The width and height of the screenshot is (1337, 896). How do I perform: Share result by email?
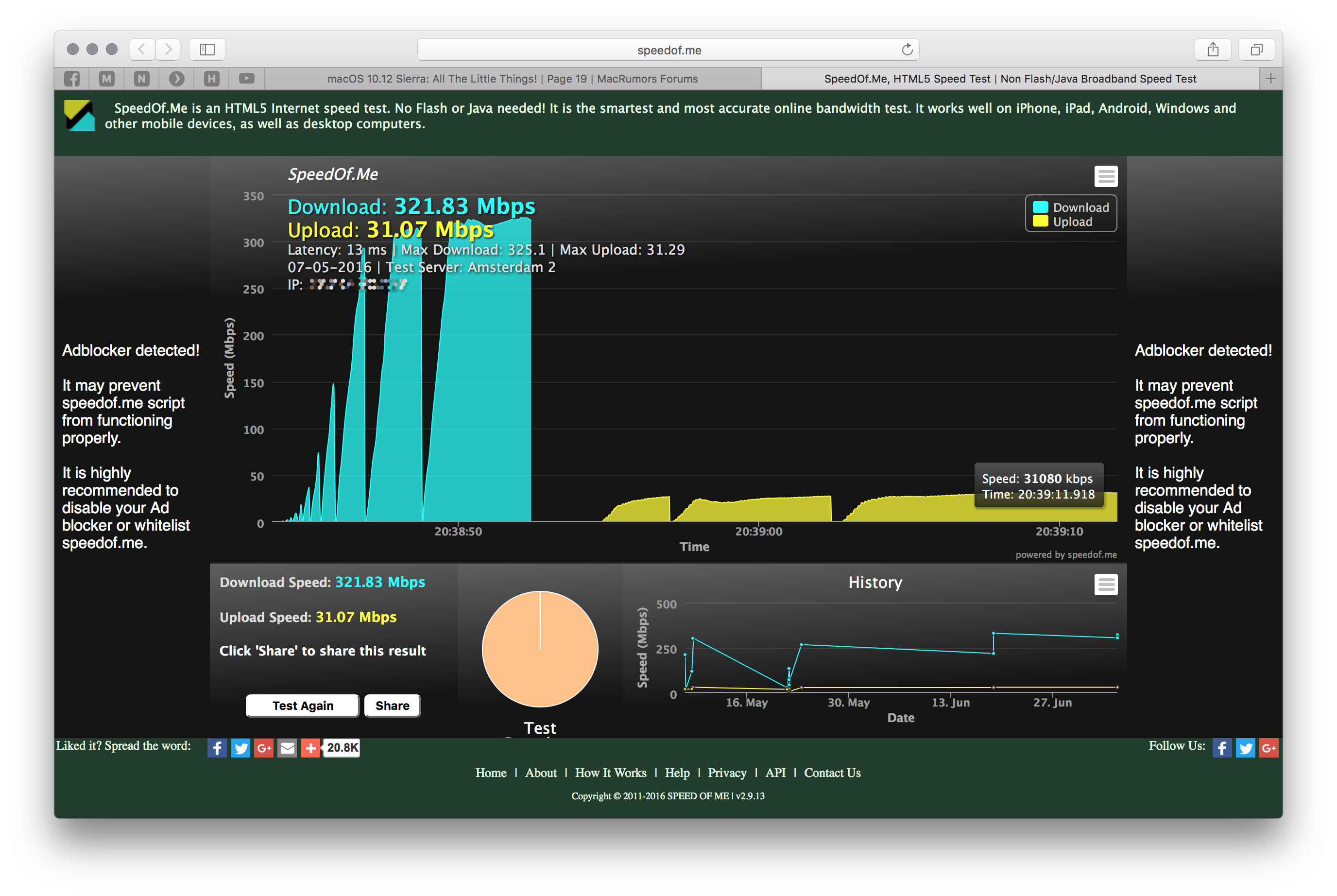pos(287,747)
